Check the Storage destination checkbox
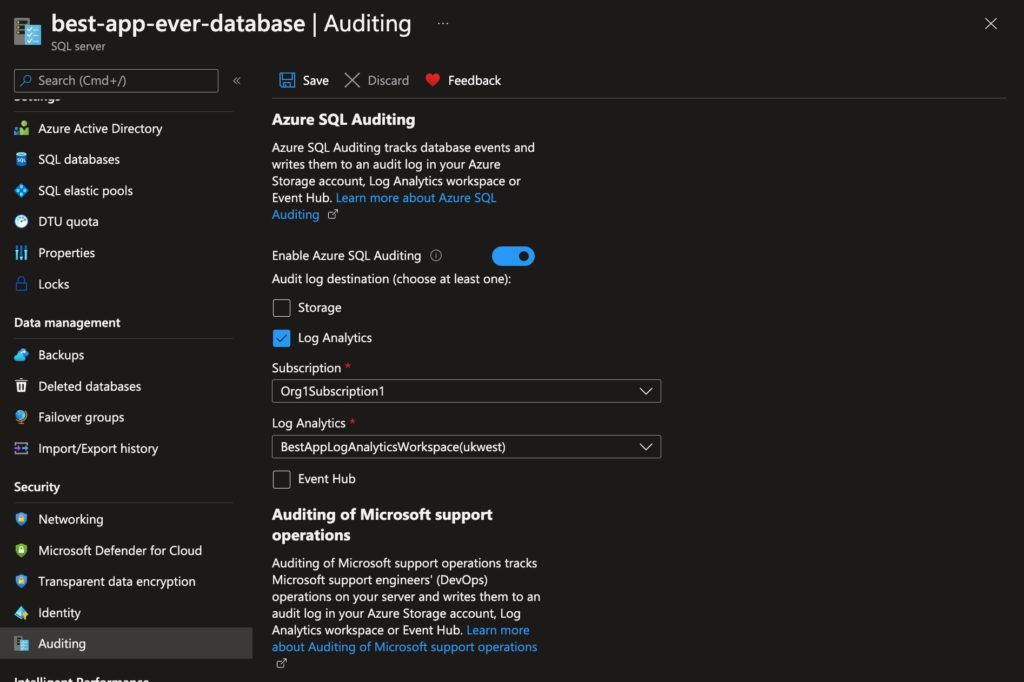This screenshot has width=1024, height=682. click(281, 308)
